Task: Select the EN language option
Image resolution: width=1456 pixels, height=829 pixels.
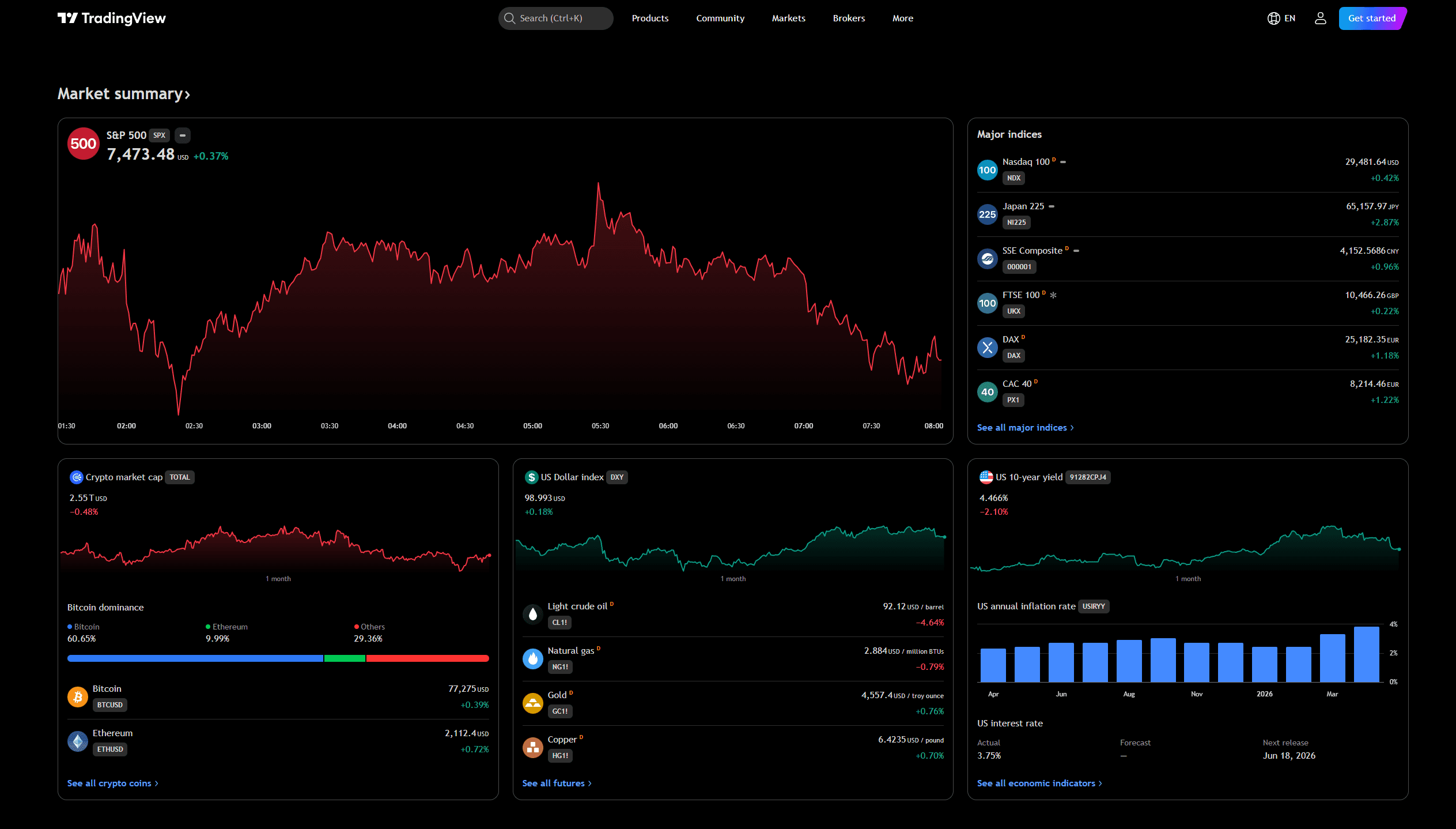Action: click(1289, 18)
